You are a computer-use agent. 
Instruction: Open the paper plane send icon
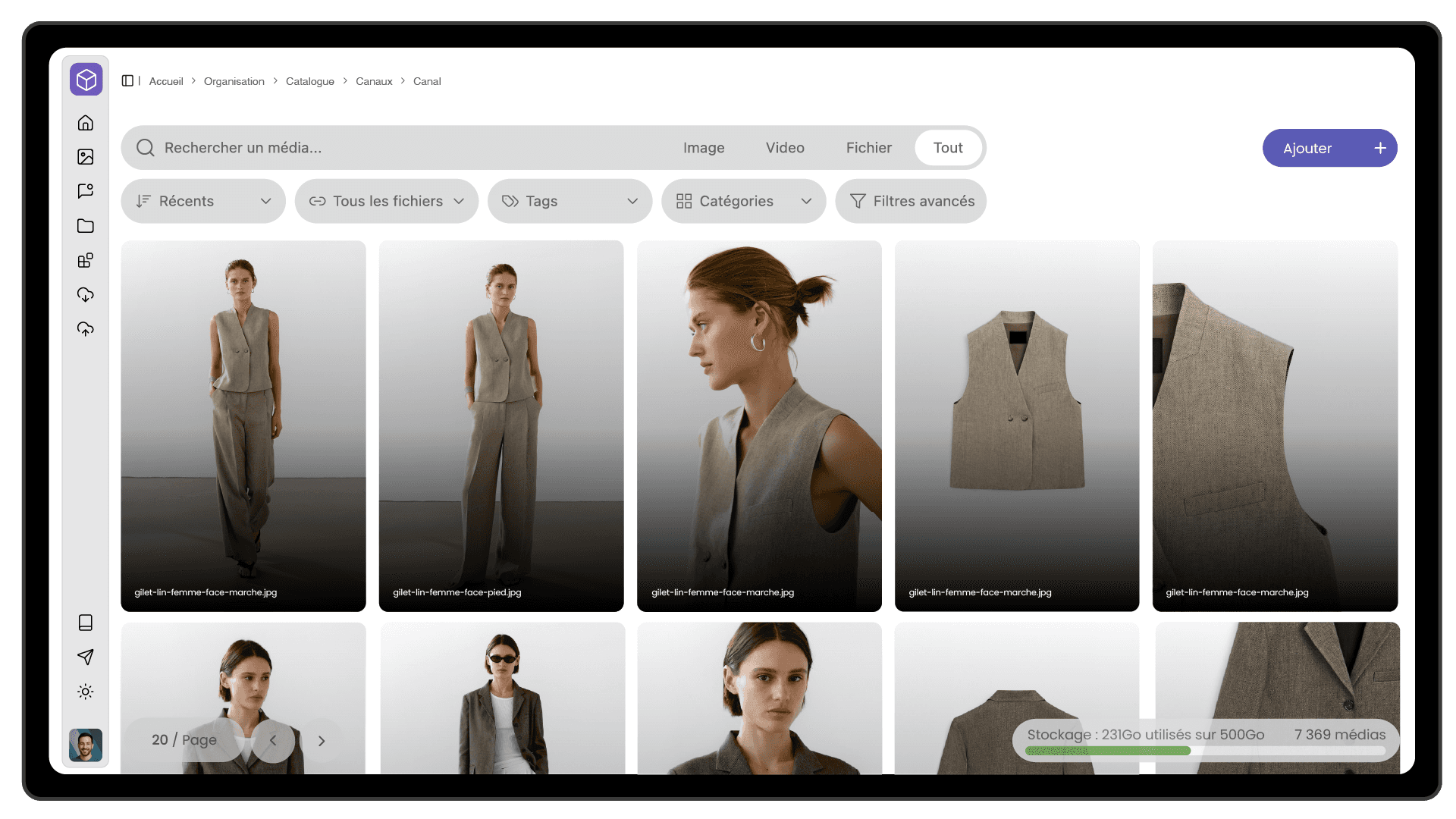(86, 657)
